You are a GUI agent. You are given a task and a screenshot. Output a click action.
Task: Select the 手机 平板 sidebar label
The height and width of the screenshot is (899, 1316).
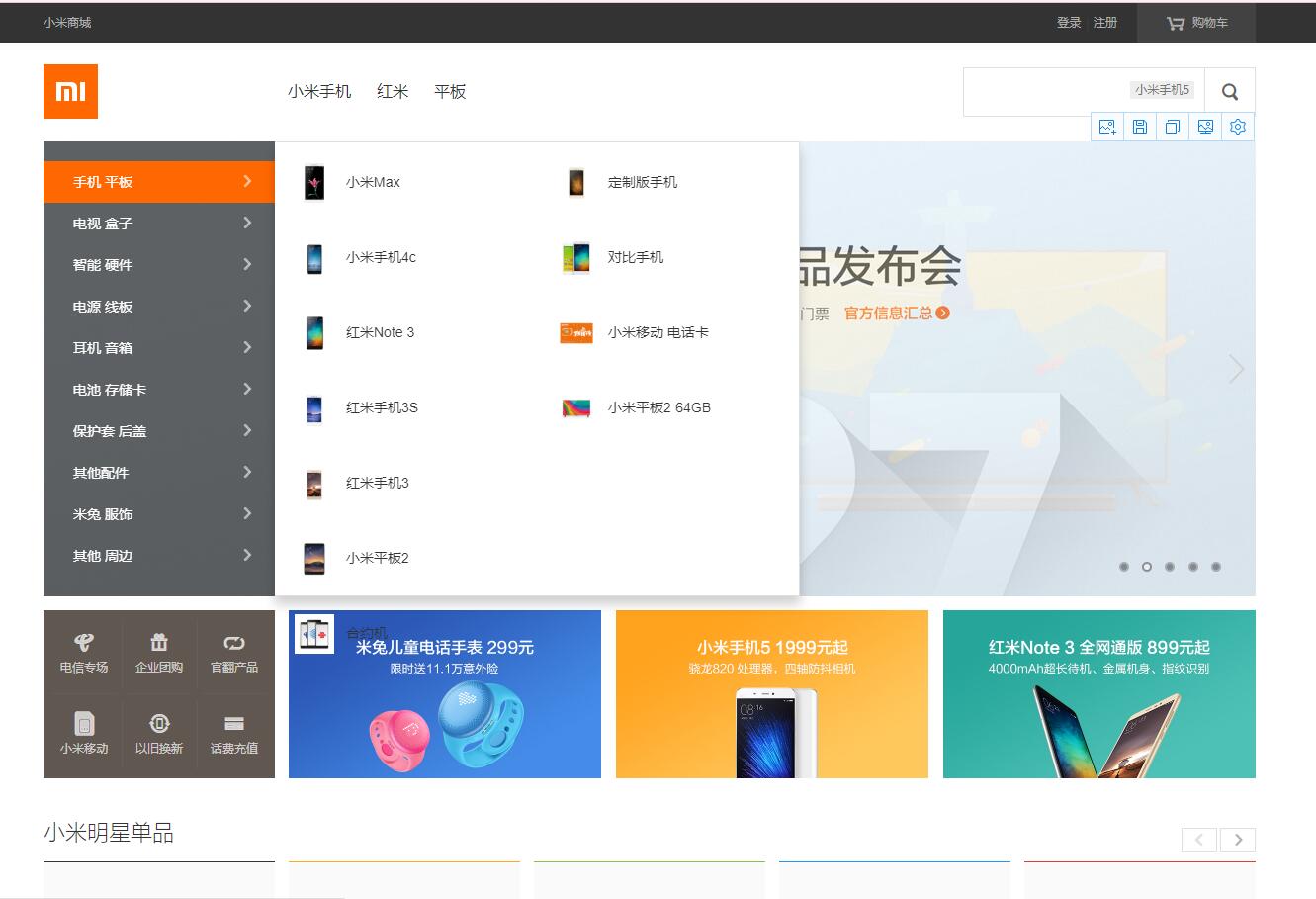(103, 182)
